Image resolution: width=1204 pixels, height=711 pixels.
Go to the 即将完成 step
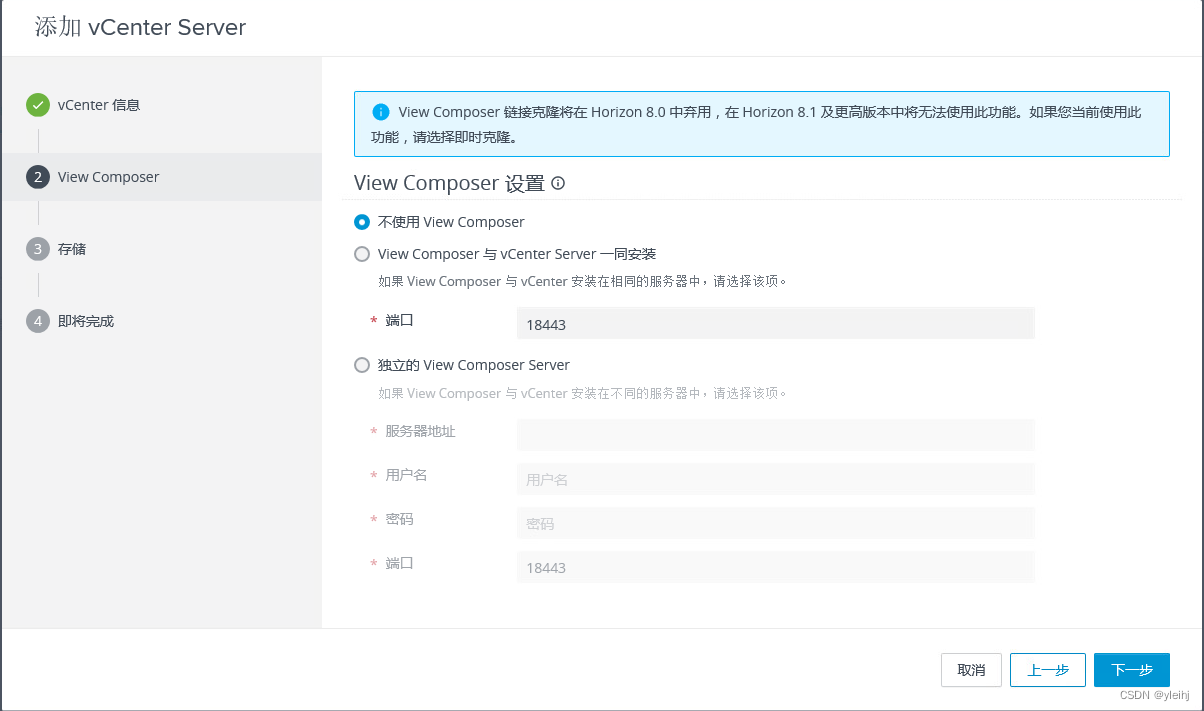click(x=86, y=321)
